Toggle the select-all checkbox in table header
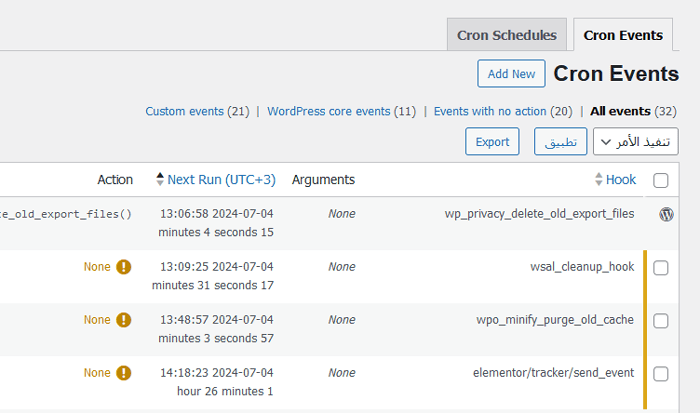This screenshot has width=700, height=413. [660, 181]
